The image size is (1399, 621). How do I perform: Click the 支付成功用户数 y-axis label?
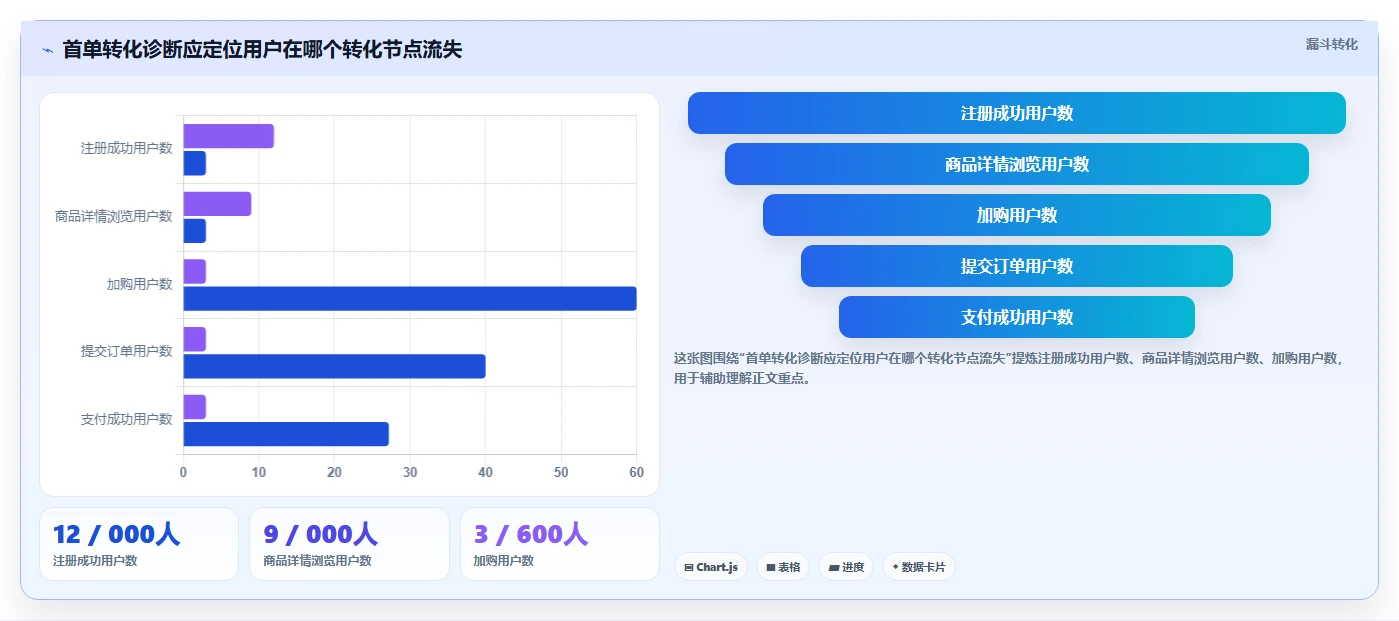pyautogui.click(x=127, y=419)
